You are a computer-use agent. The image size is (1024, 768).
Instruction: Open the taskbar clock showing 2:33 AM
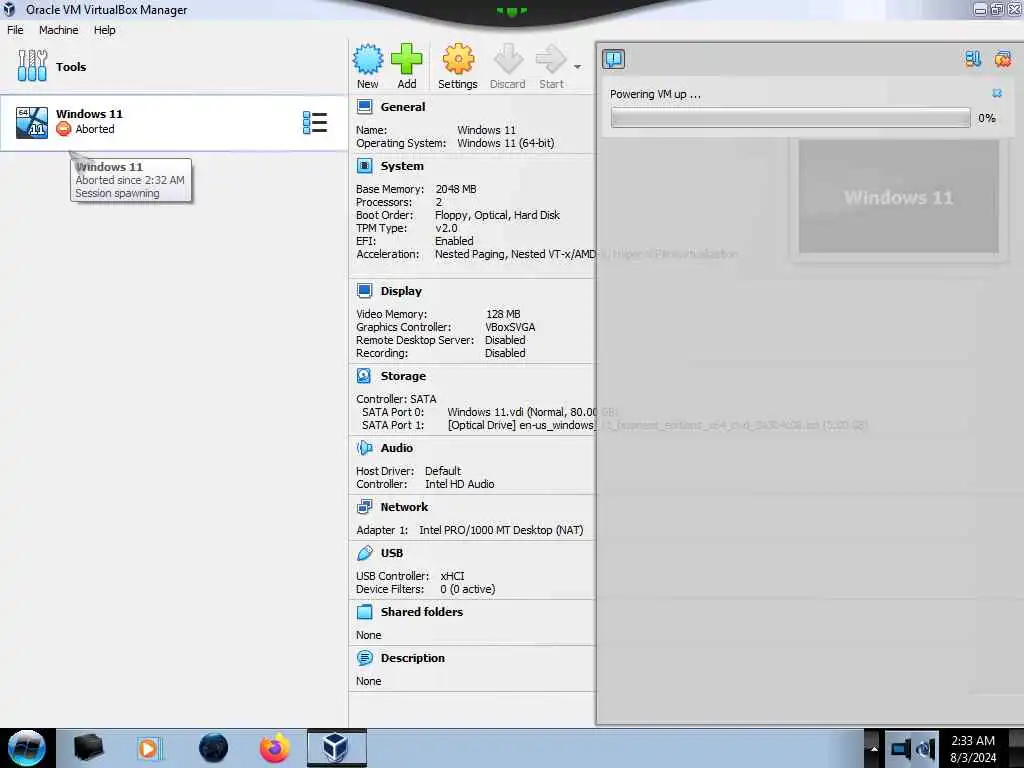pyautogui.click(x=973, y=749)
